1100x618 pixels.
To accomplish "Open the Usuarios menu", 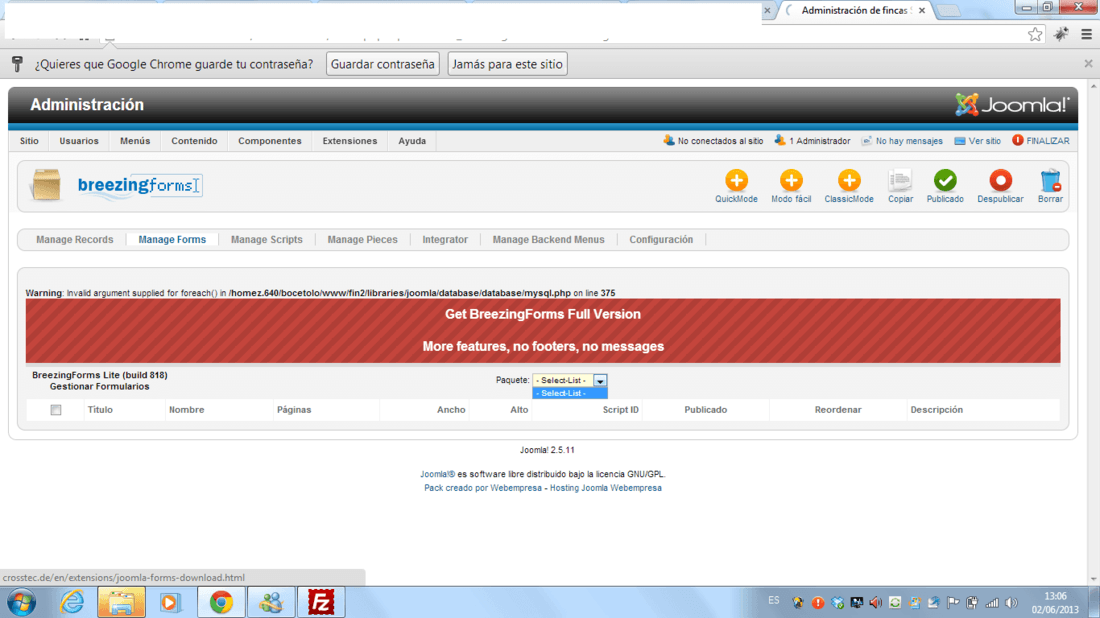I will tap(79, 141).
